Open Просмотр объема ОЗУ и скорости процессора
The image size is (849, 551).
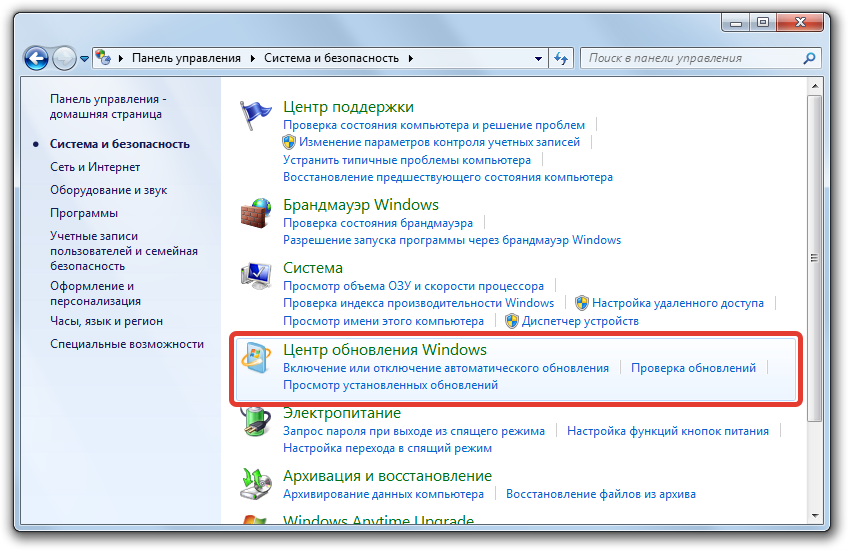coord(414,286)
